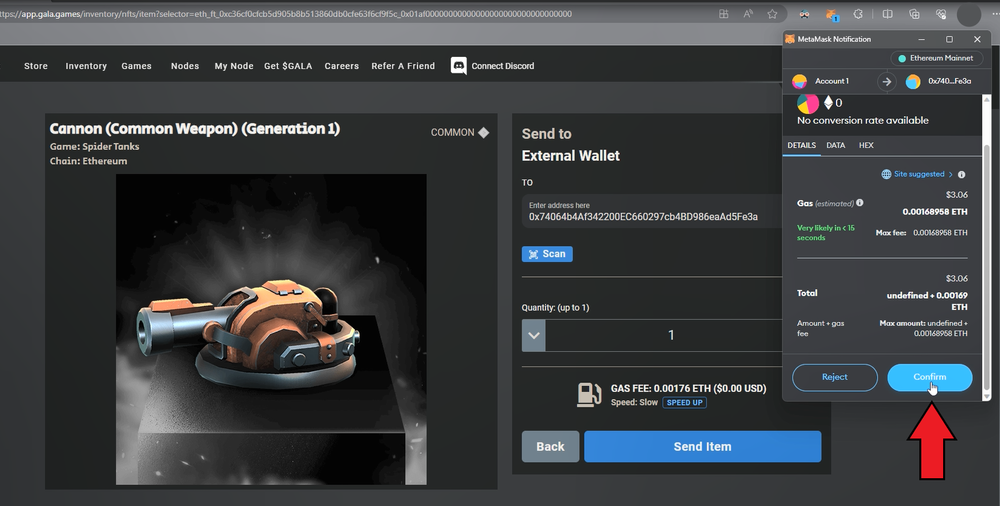Image resolution: width=1000 pixels, height=506 pixels.
Task: Toggle the split screen icon
Action: point(887,13)
